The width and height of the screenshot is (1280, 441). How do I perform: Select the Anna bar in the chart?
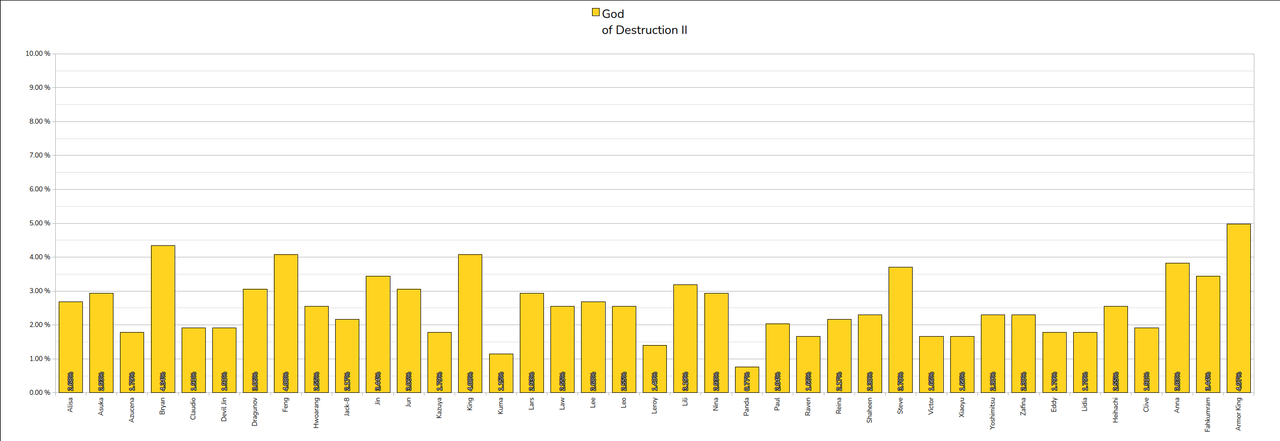(x=1177, y=328)
